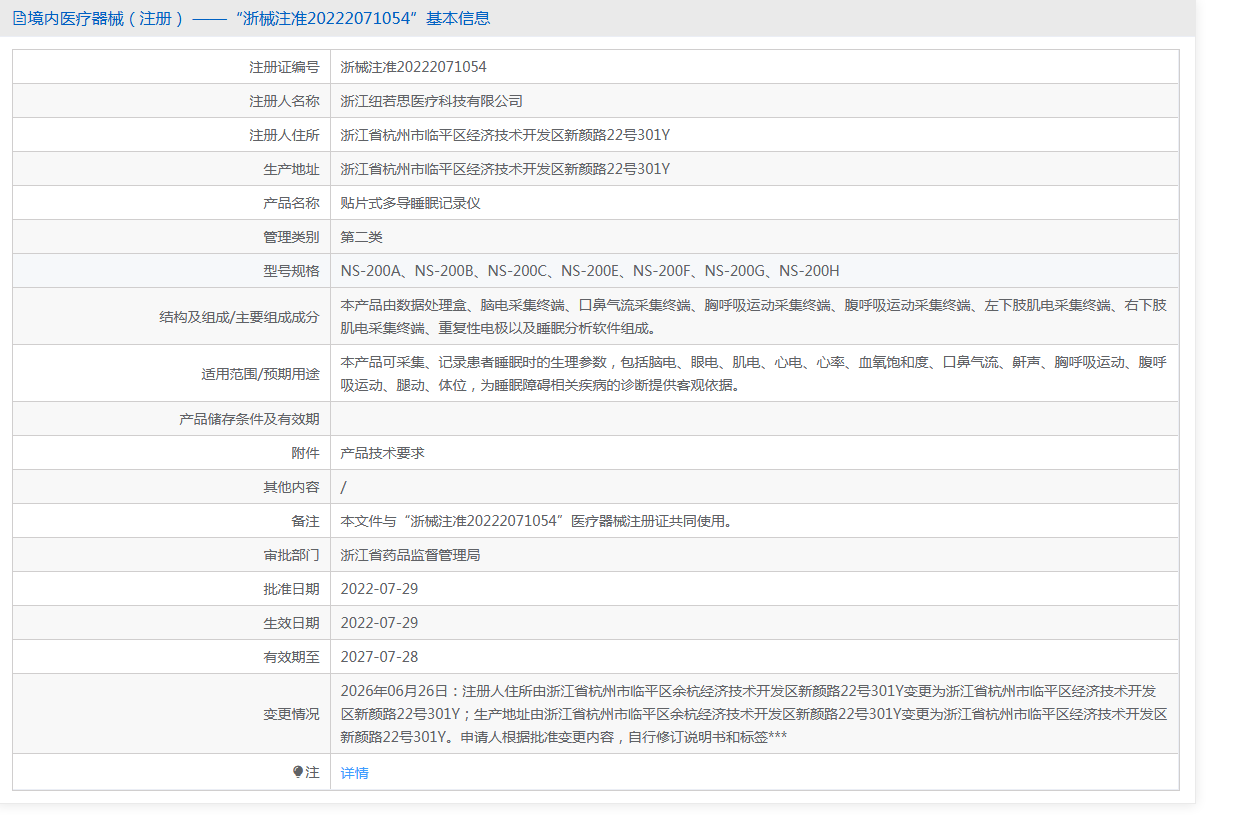Click 产品技术要求 attachment value
Screen dimensions: 1235x816
coord(383,453)
